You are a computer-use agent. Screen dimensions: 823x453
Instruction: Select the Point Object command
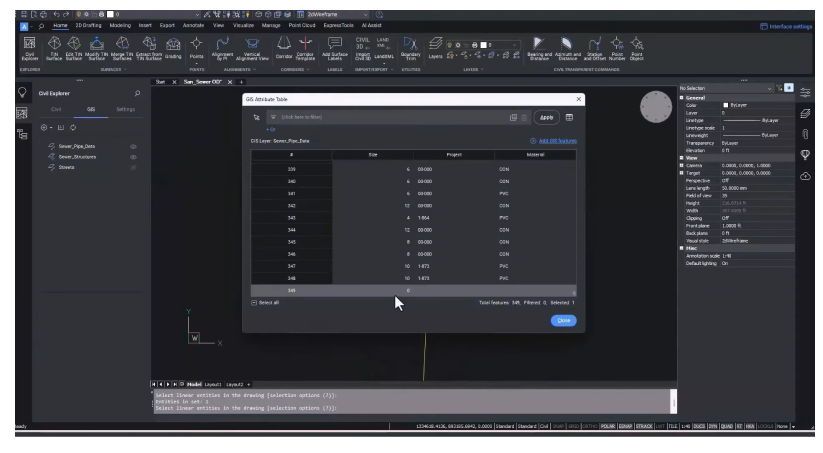637,48
